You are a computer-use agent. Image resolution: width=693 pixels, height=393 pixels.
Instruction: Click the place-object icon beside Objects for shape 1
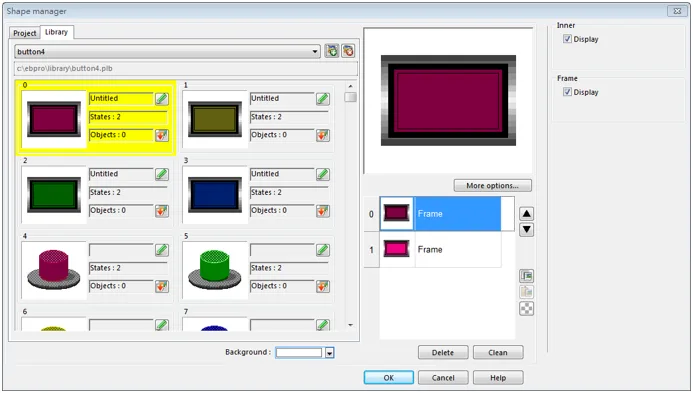tap(323, 135)
